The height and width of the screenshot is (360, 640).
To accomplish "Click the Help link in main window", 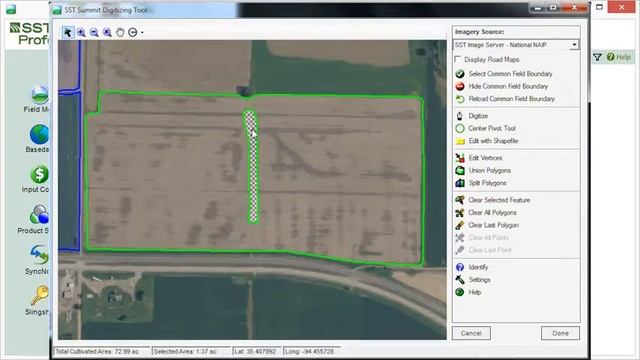I will pyautogui.click(x=619, y=57).
